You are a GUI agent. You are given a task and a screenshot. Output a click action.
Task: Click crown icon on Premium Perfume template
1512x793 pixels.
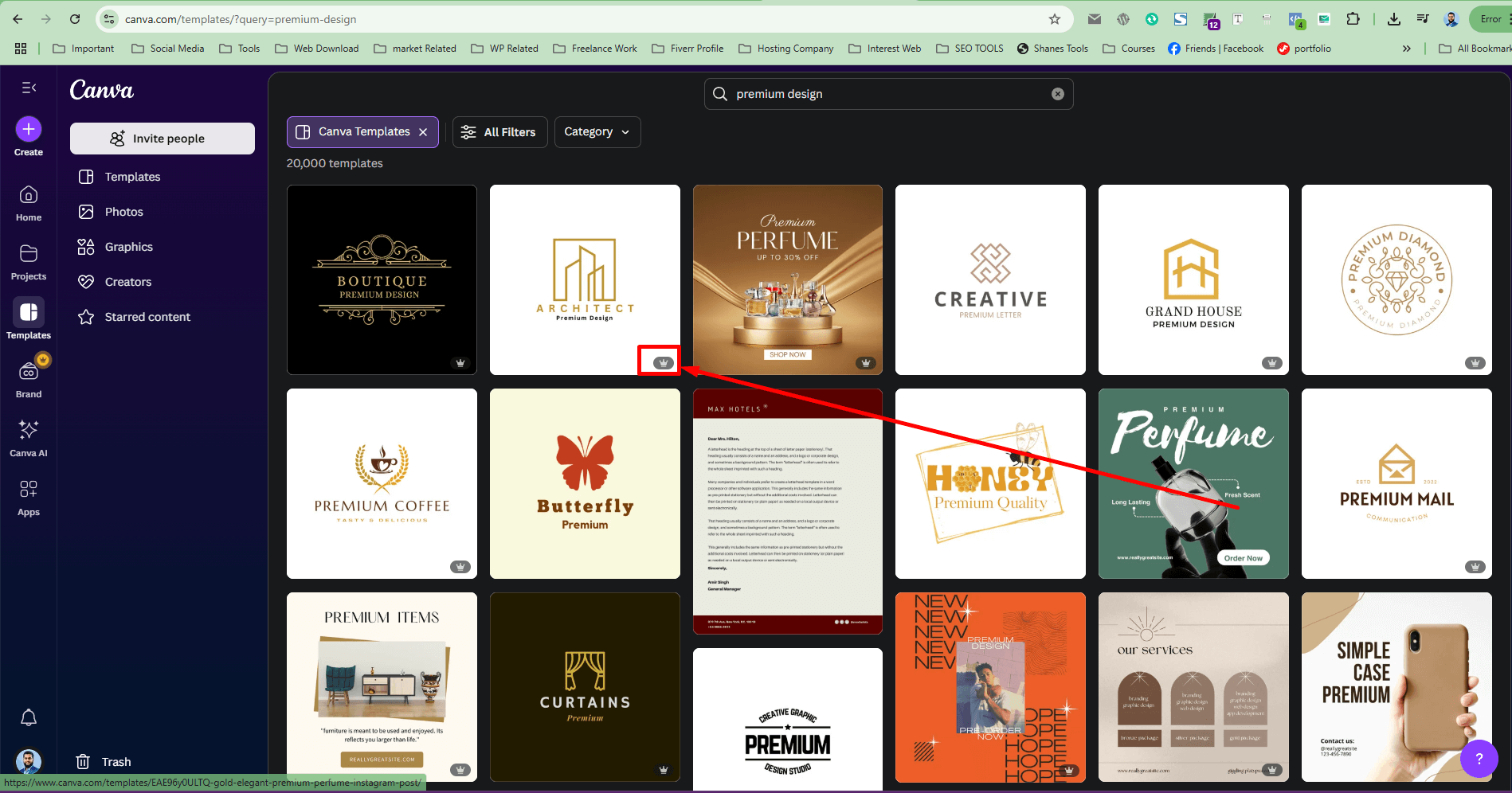point(866,363)
